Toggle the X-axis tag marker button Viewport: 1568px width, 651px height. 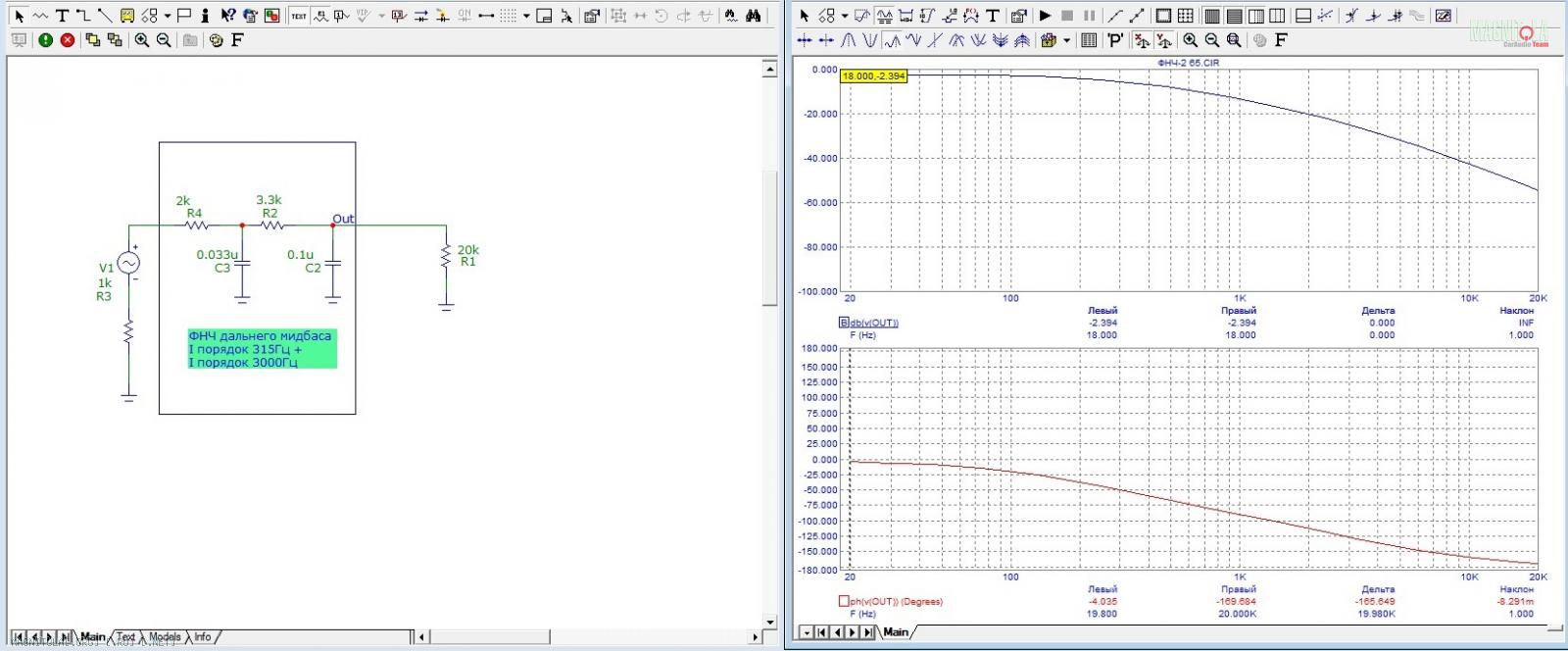point(1142,40)
